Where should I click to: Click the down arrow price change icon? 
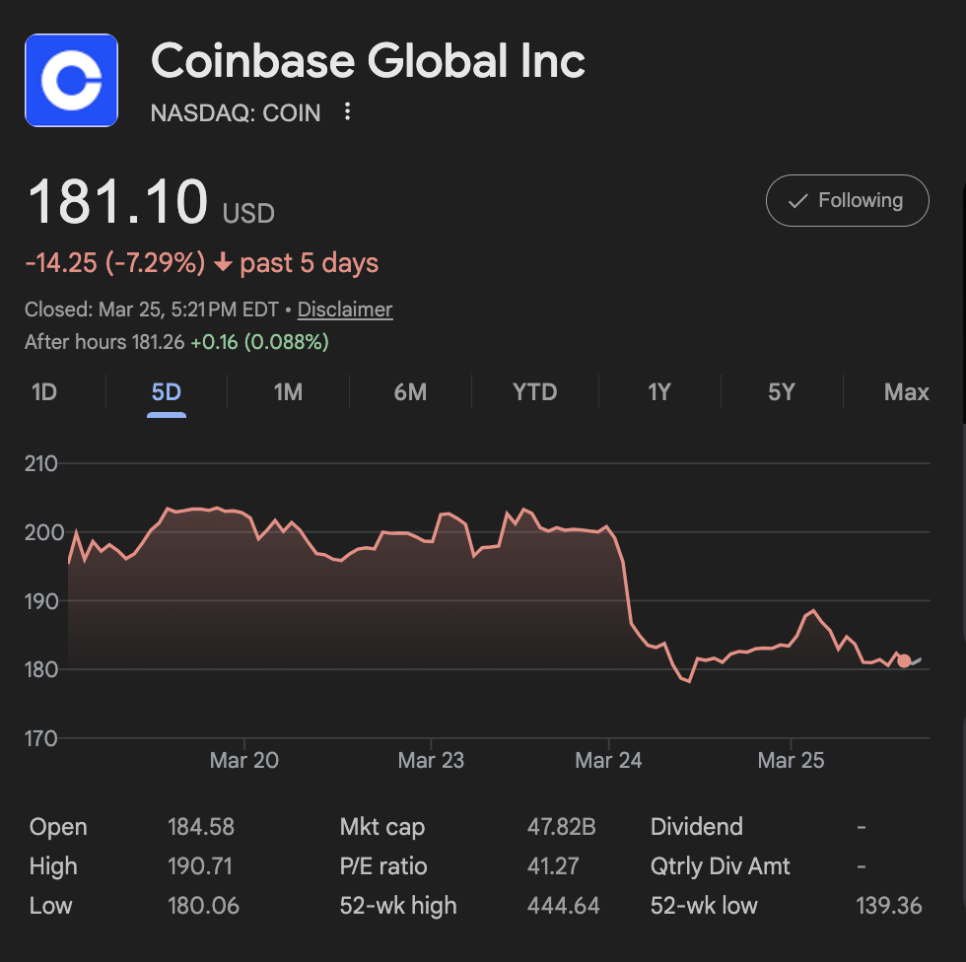click(x=223, y=264)
